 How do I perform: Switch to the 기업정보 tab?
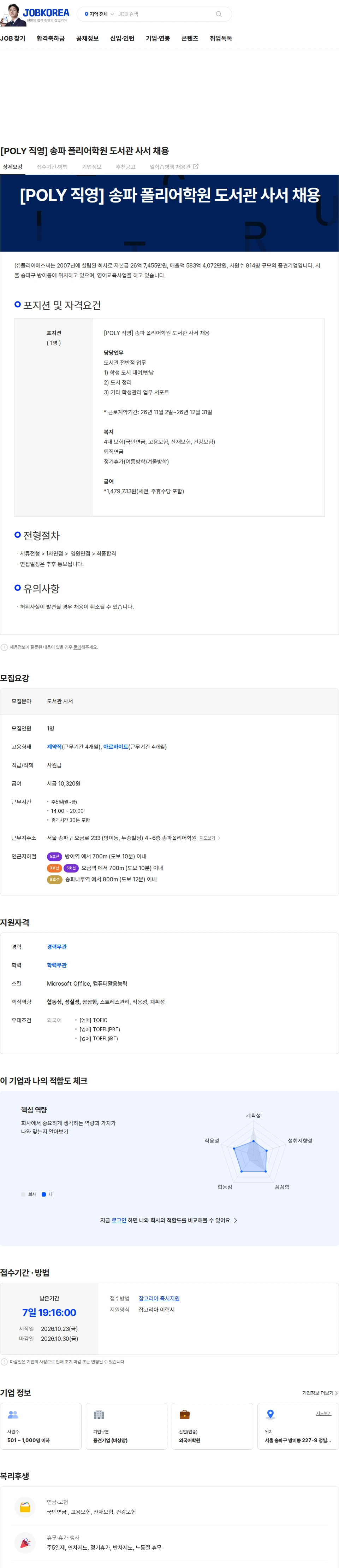tap(92, 167)
